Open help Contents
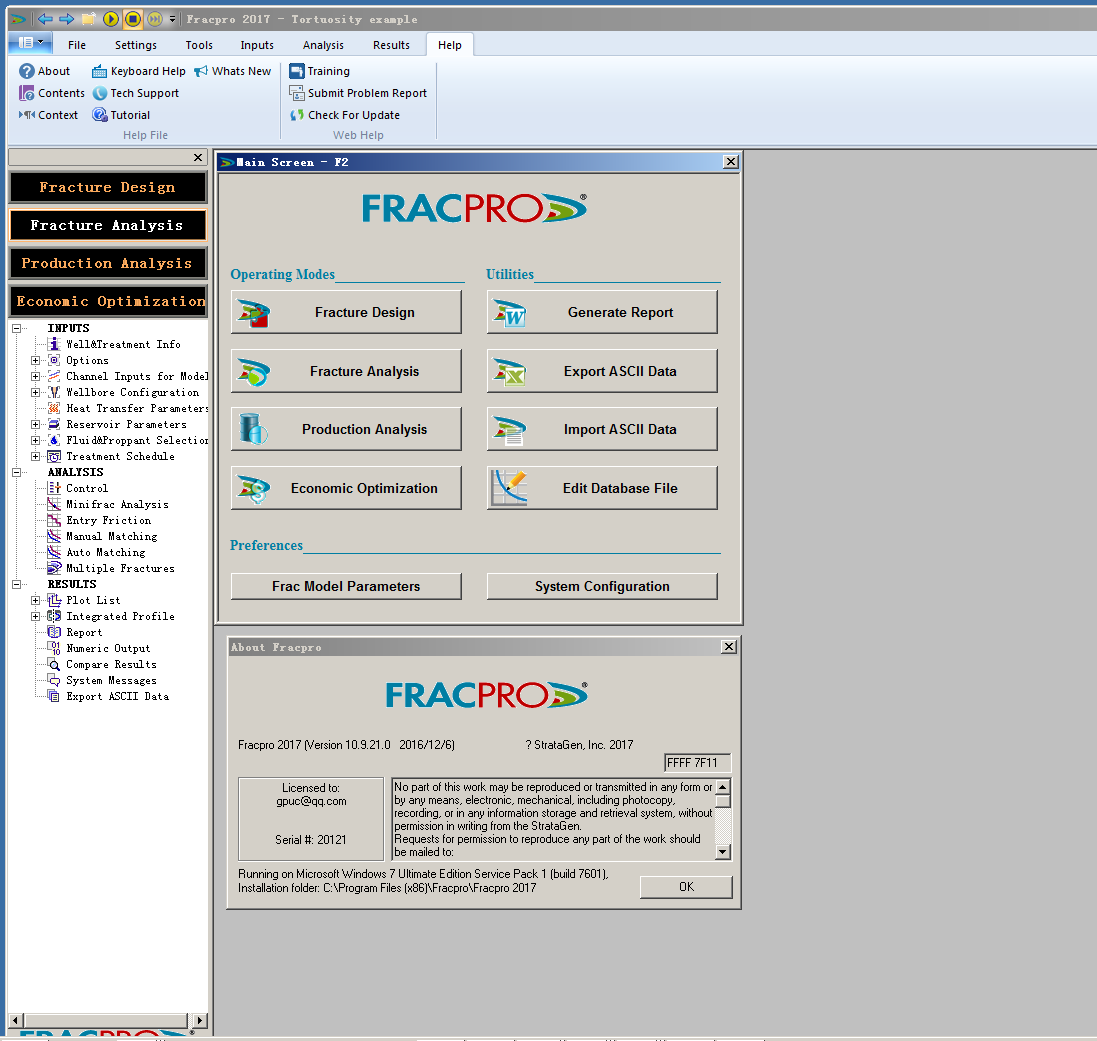This screenshot has height=1041, width=1097. [52, 93]
